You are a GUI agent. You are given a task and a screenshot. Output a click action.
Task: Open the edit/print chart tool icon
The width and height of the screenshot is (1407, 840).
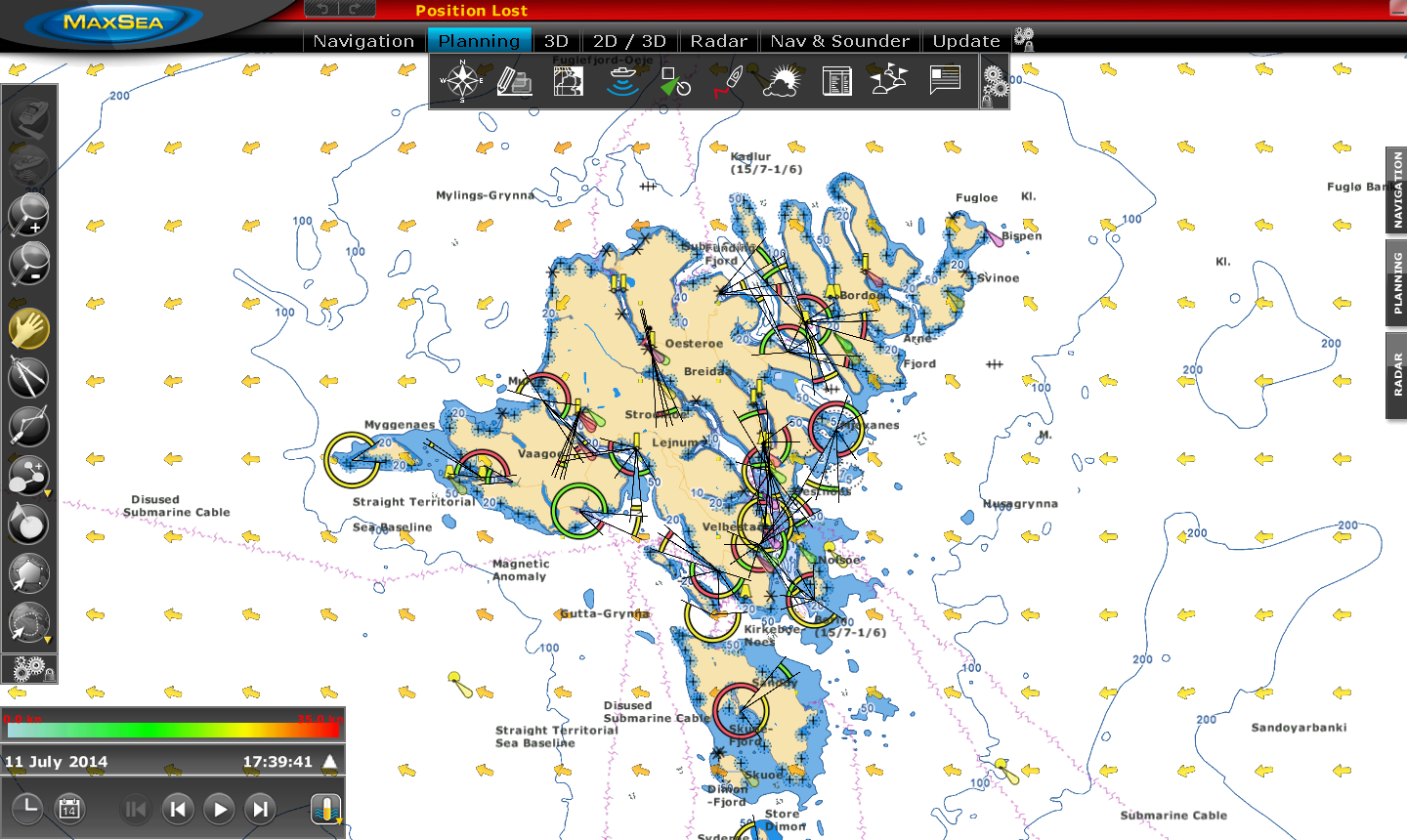pos(515,80)
